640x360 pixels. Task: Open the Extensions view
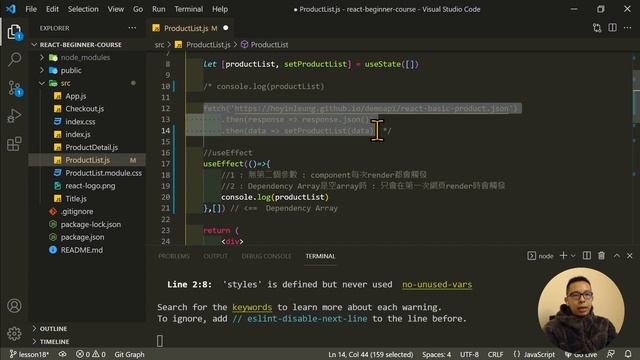(x=14, y=144)
